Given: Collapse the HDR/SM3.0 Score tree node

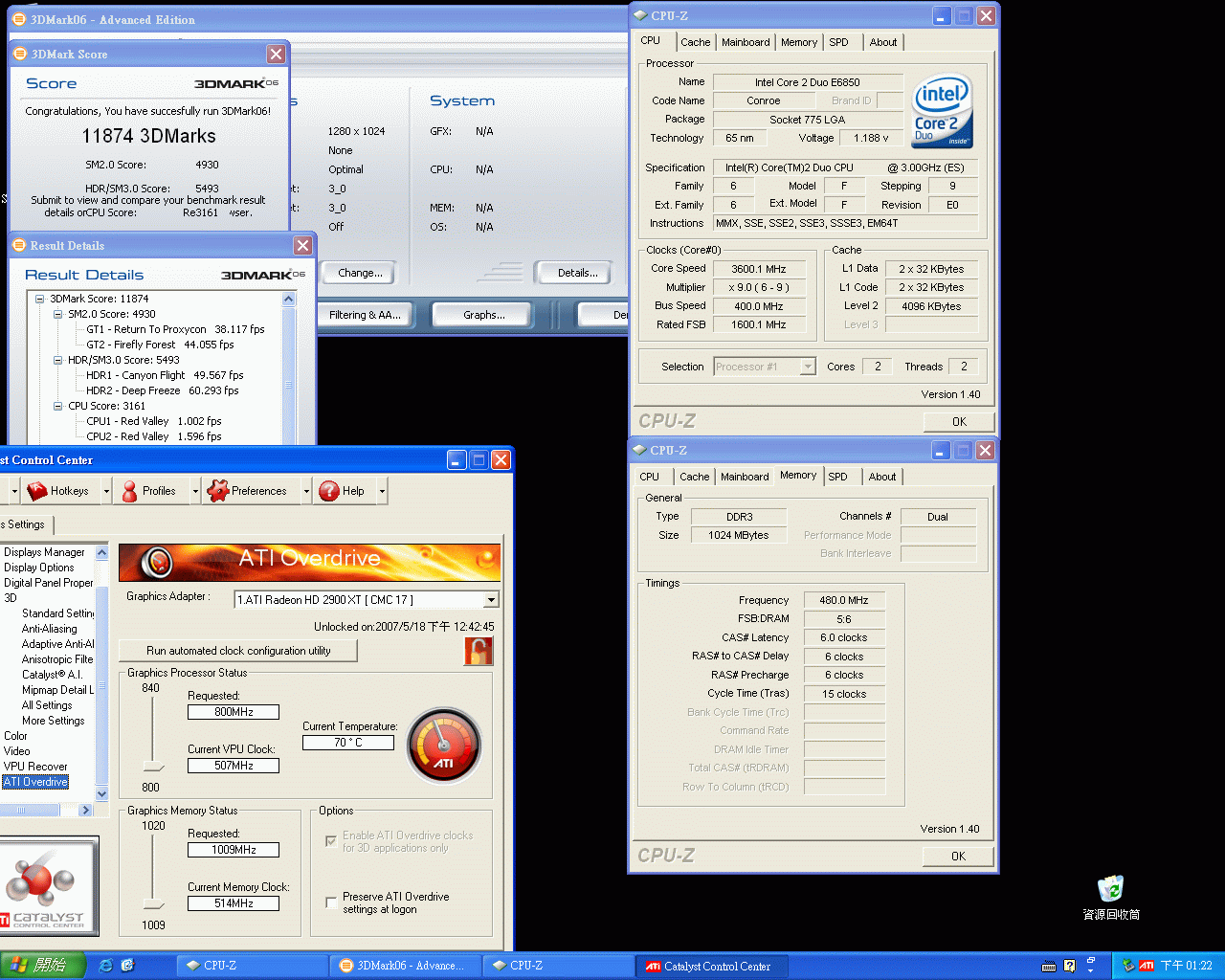Looking at the screenshot, I should (58, 360).
